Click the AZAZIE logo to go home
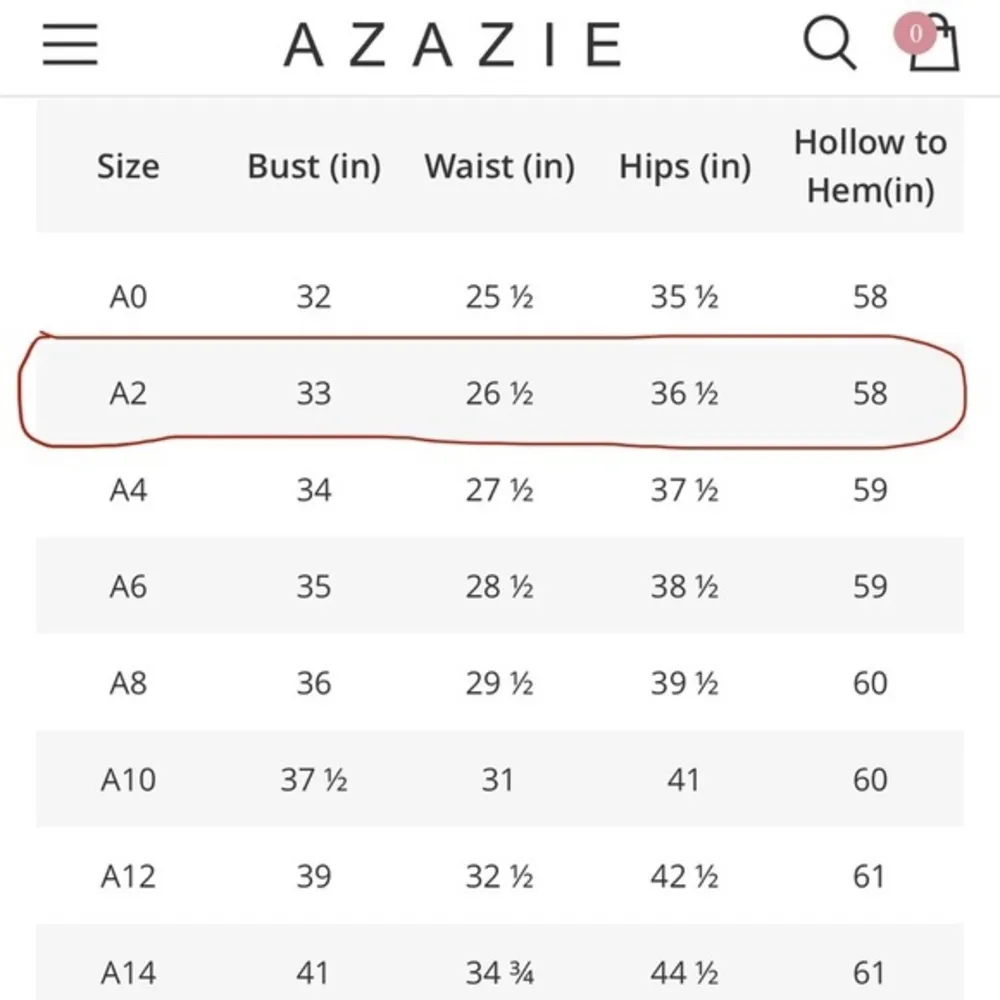Viewport: 1000px width, 1000px height. pyautogui.click(x=453, y=45)
